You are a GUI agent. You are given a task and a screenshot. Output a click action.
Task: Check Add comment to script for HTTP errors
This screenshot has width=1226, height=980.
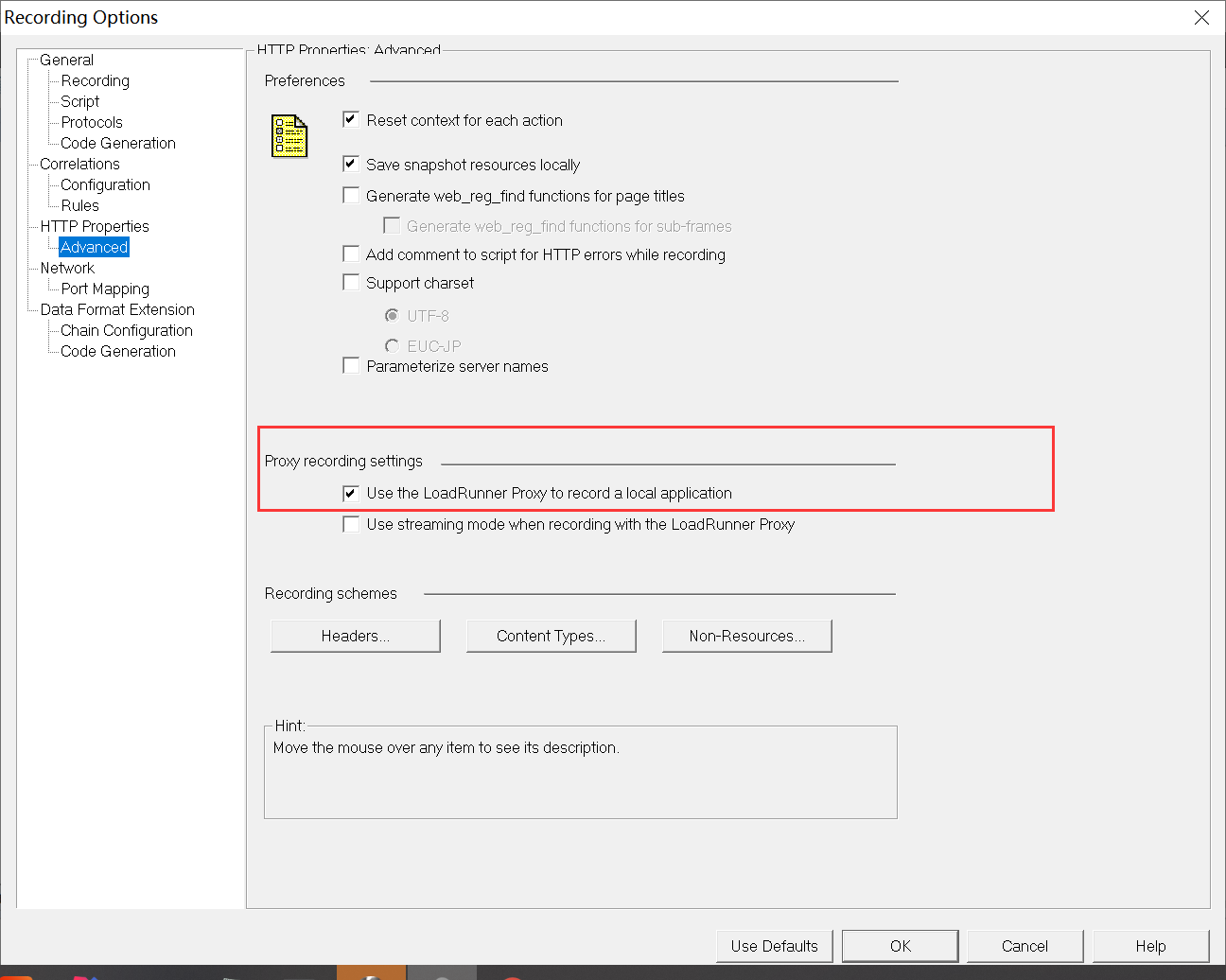click(351, 253)
